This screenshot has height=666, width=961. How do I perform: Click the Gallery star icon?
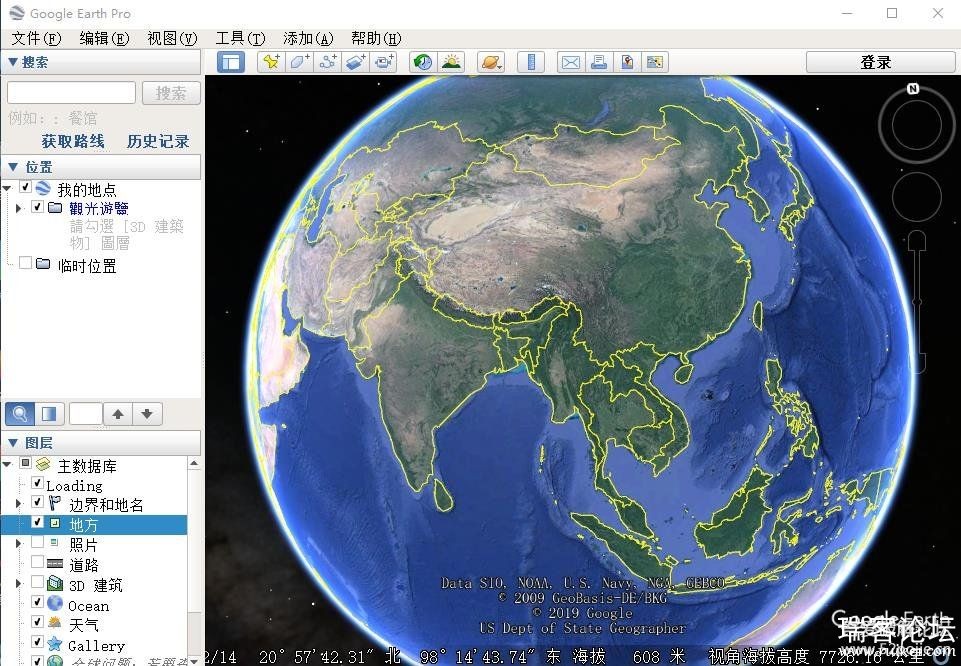tap(55, 643)
